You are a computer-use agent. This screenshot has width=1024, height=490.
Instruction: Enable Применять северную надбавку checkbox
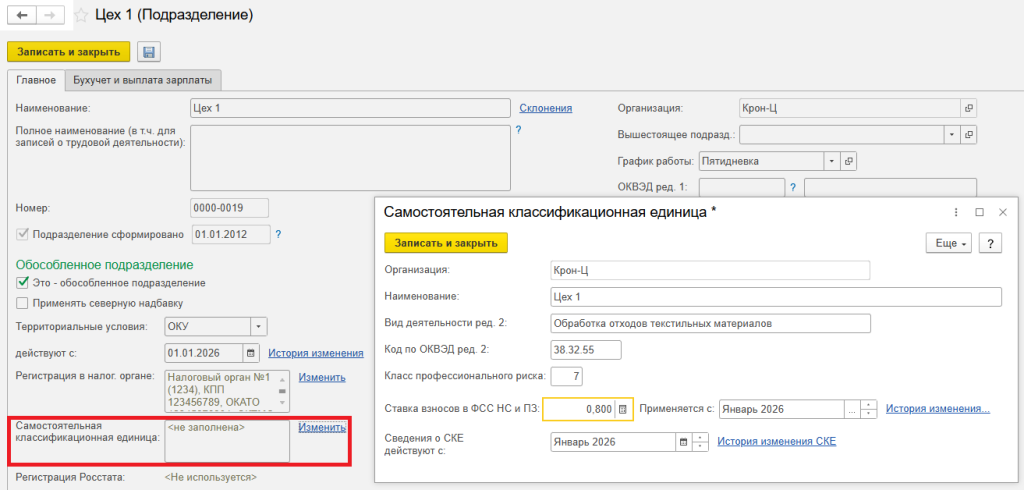[x=23, y=303]
